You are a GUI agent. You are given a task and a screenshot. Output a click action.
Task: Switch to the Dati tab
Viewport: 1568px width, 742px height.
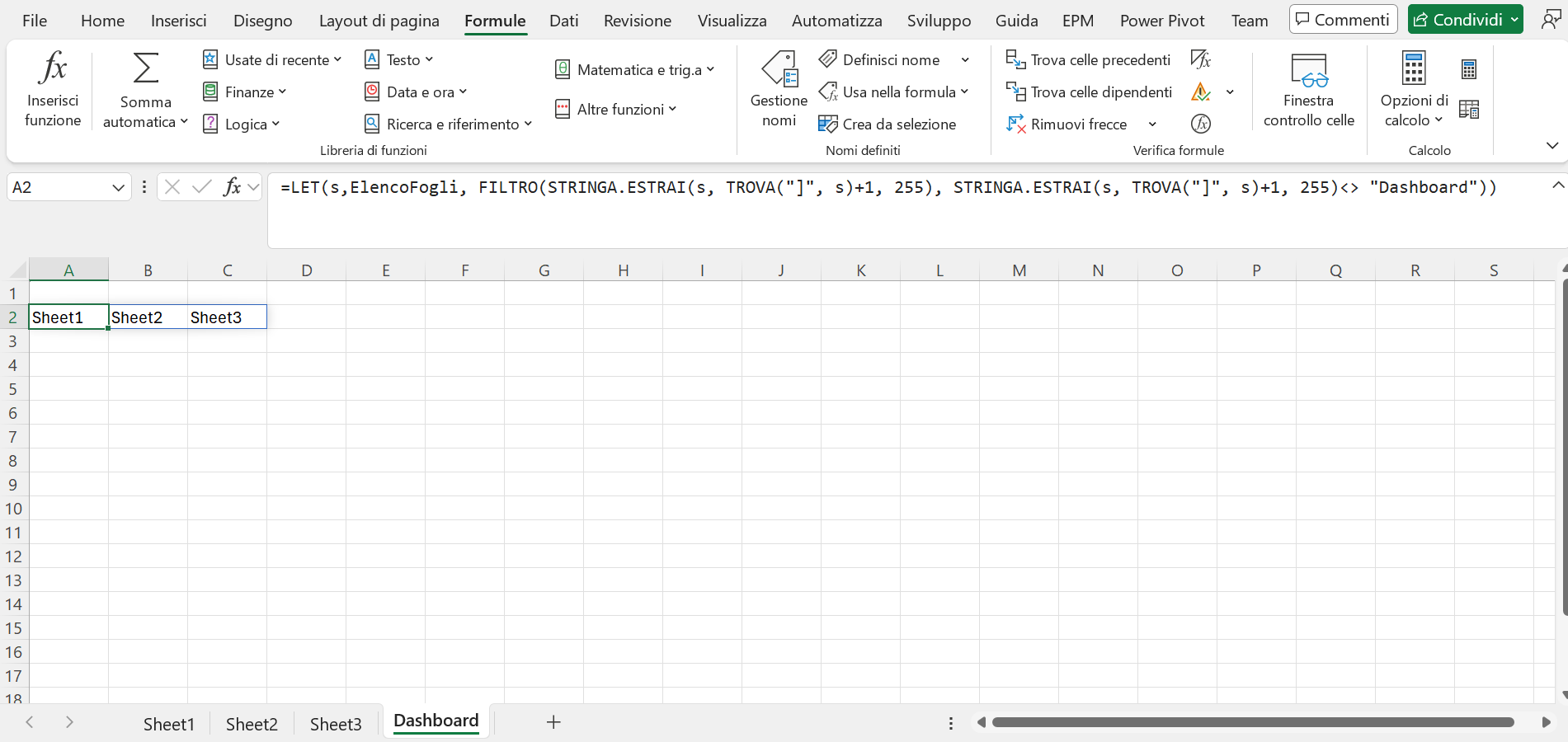point(564,21)
